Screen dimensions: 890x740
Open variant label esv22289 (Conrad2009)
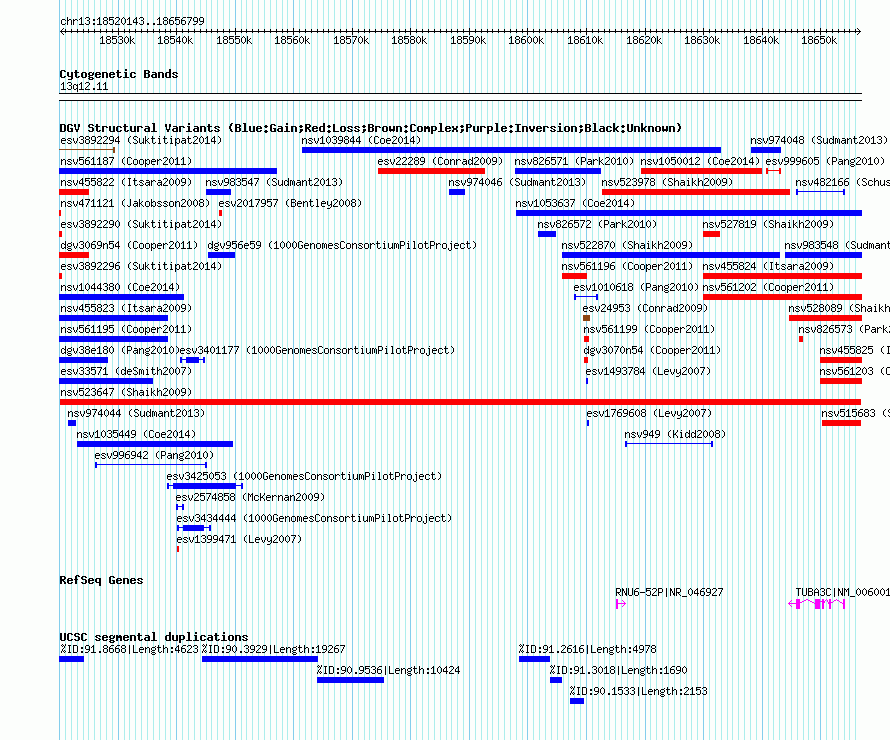440,161
